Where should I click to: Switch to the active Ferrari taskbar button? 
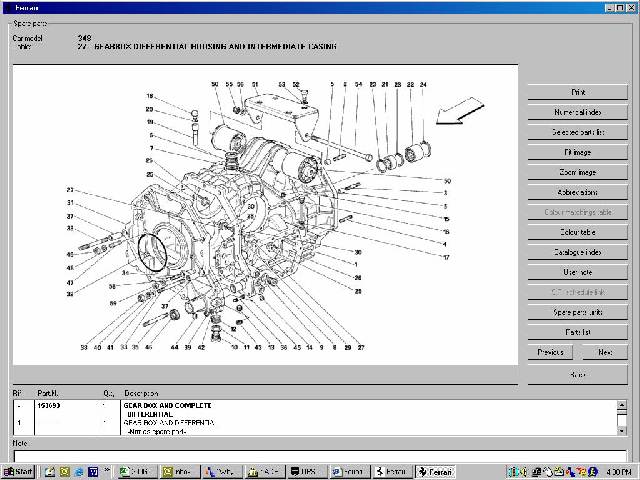pyautogui.click(x=435, y=472)
